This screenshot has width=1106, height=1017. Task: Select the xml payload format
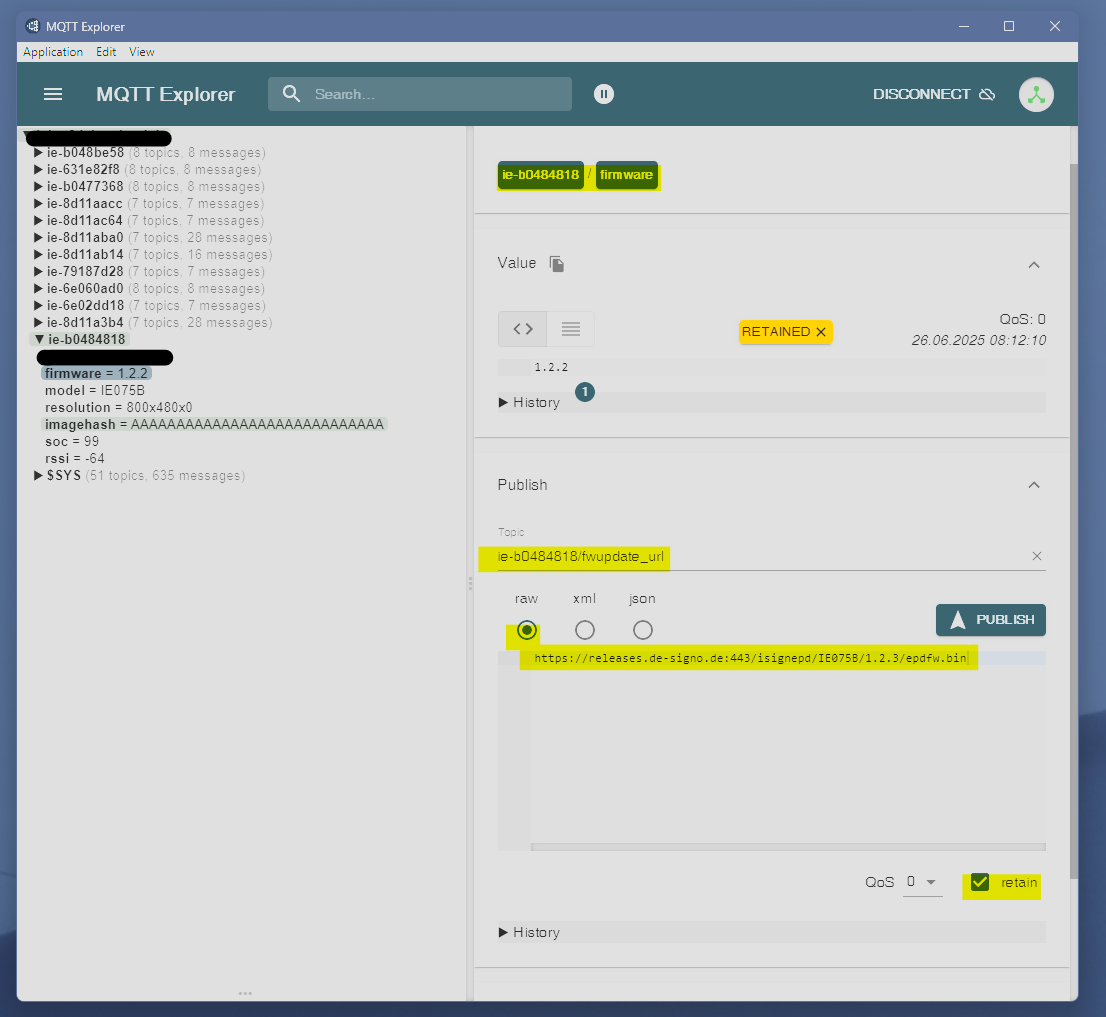coord(585,630)
